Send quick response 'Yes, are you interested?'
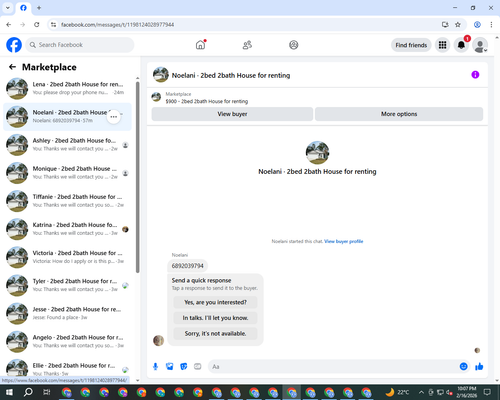The width and height of the screenshot is (500, 400). (215, 302)
